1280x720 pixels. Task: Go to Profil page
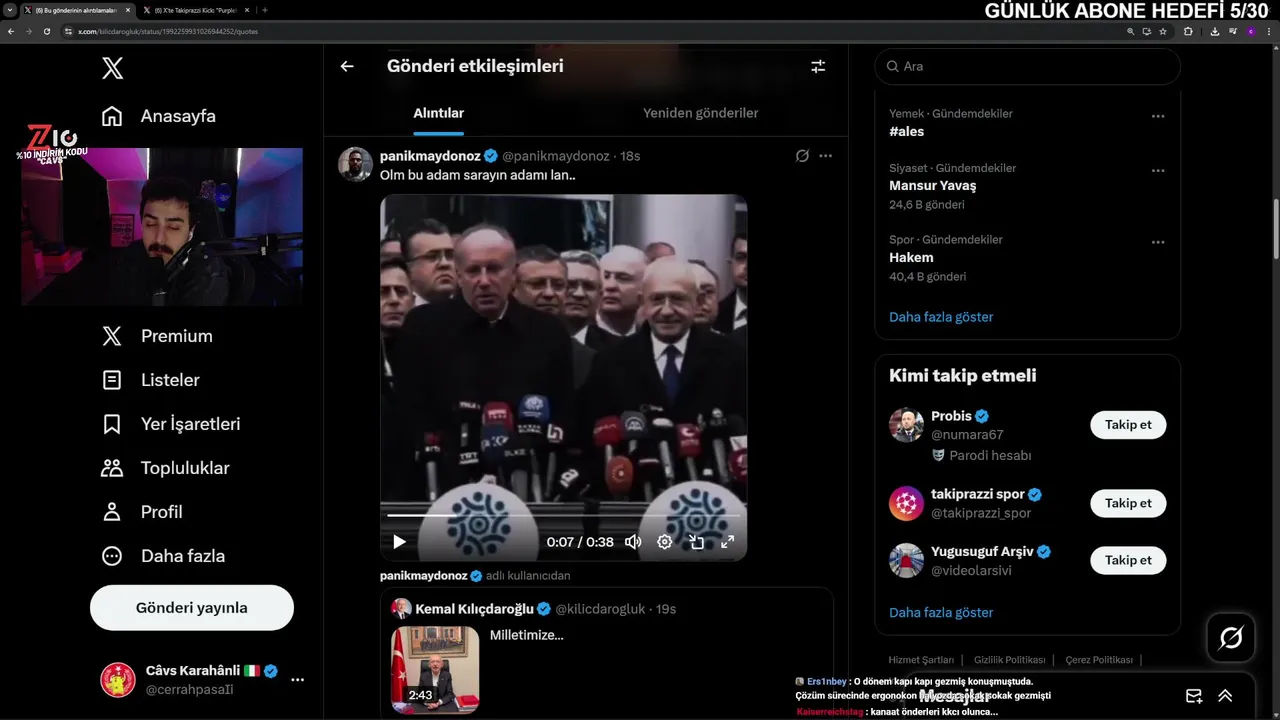coord(142,512)
